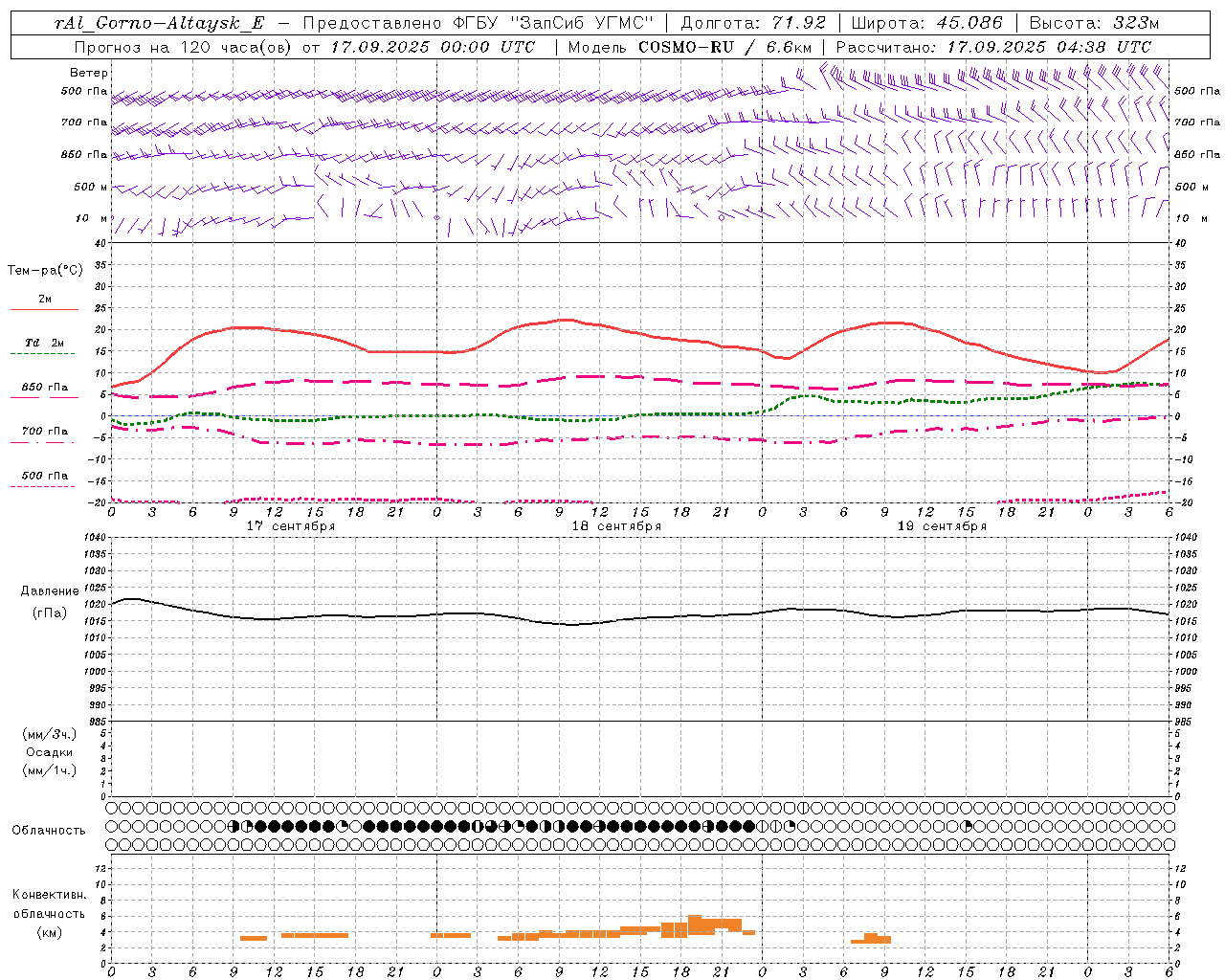
Task: Click the Долгота: 71.92 header value
Action: (x=753, y=24)
